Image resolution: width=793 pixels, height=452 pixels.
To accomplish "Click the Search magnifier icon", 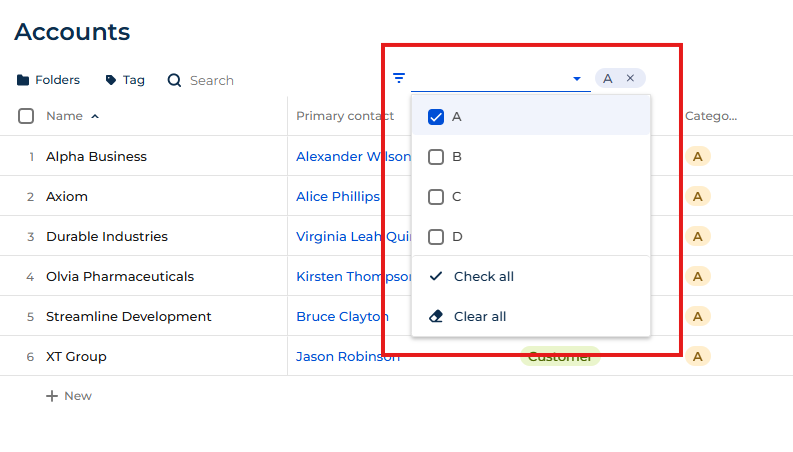I will tap(174, 80).
